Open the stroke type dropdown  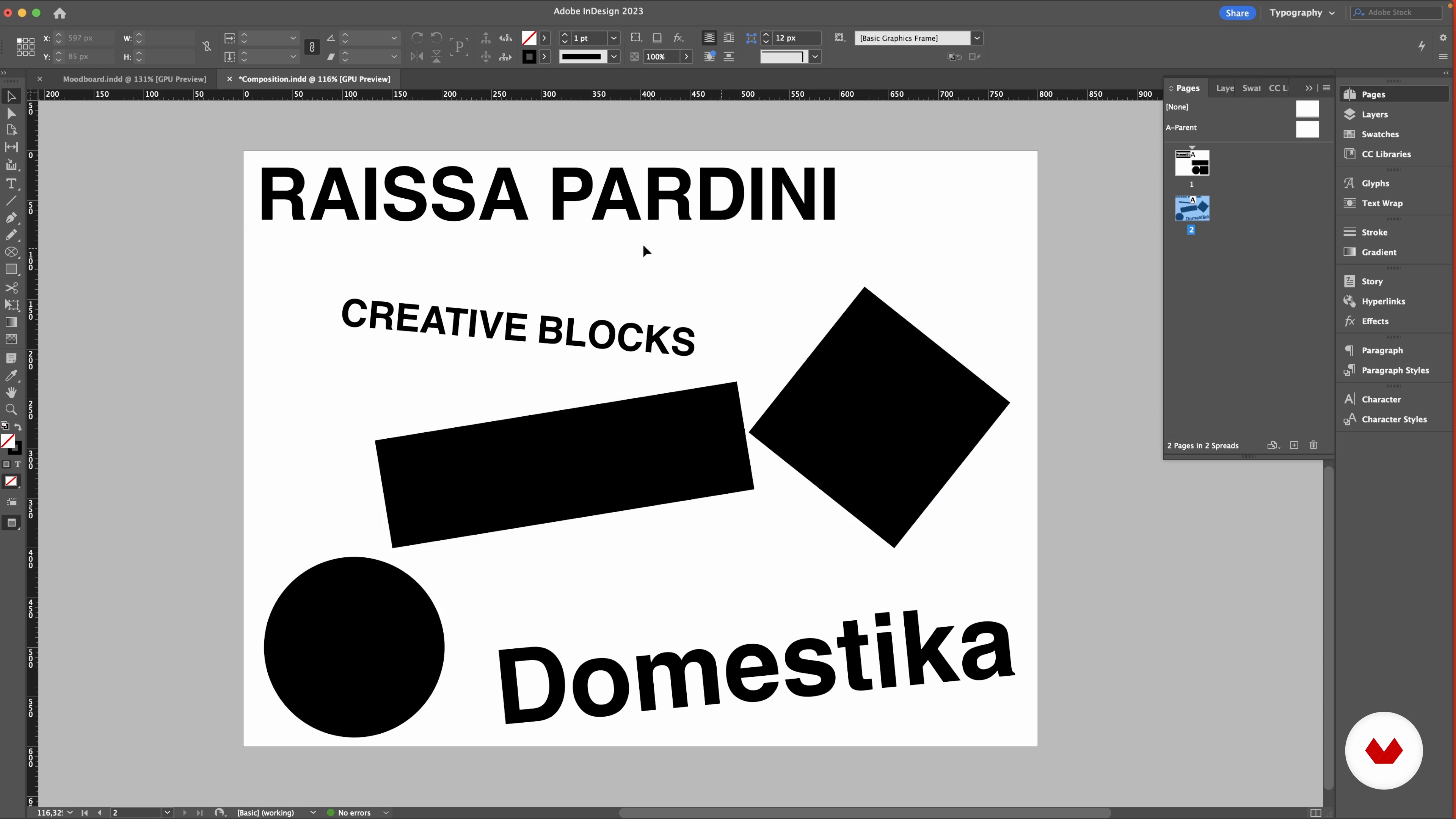pyautogui.click(x=613, y=56)
